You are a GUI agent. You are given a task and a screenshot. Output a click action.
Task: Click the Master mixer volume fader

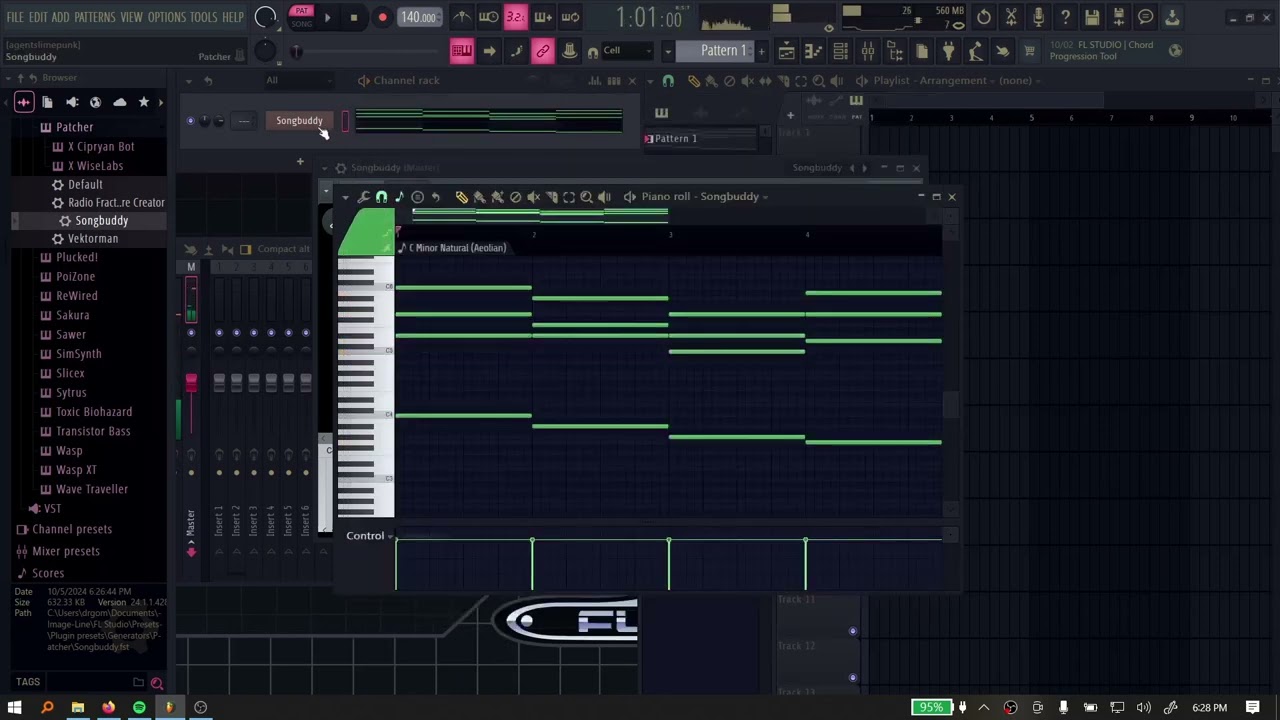click(x=191, y=383)
